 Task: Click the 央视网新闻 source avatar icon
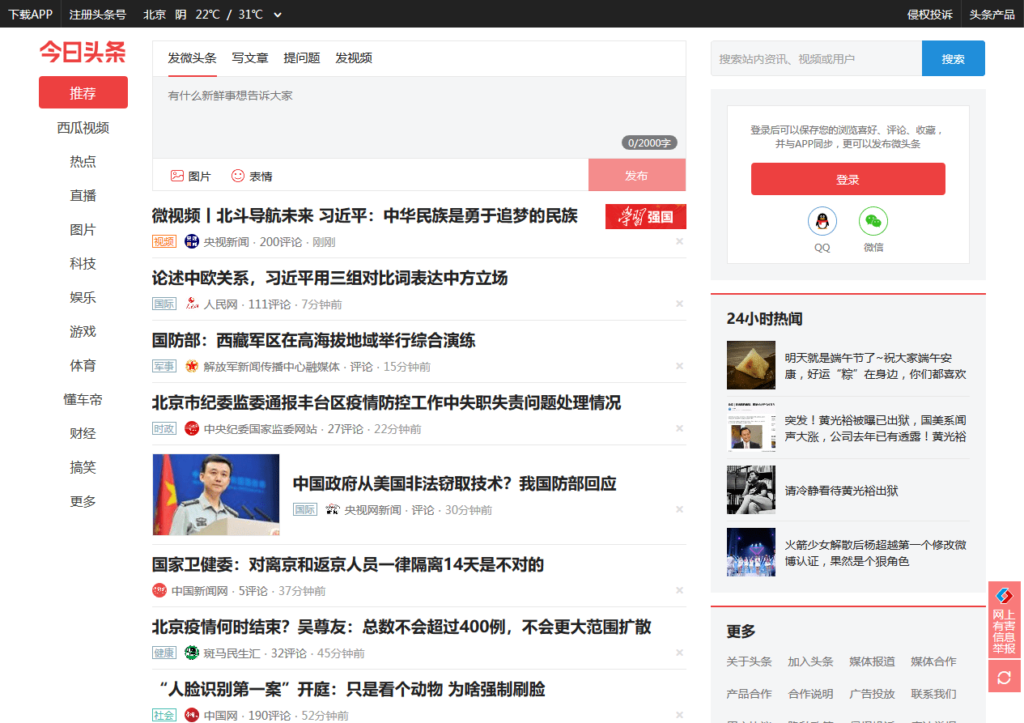point(332,509)
